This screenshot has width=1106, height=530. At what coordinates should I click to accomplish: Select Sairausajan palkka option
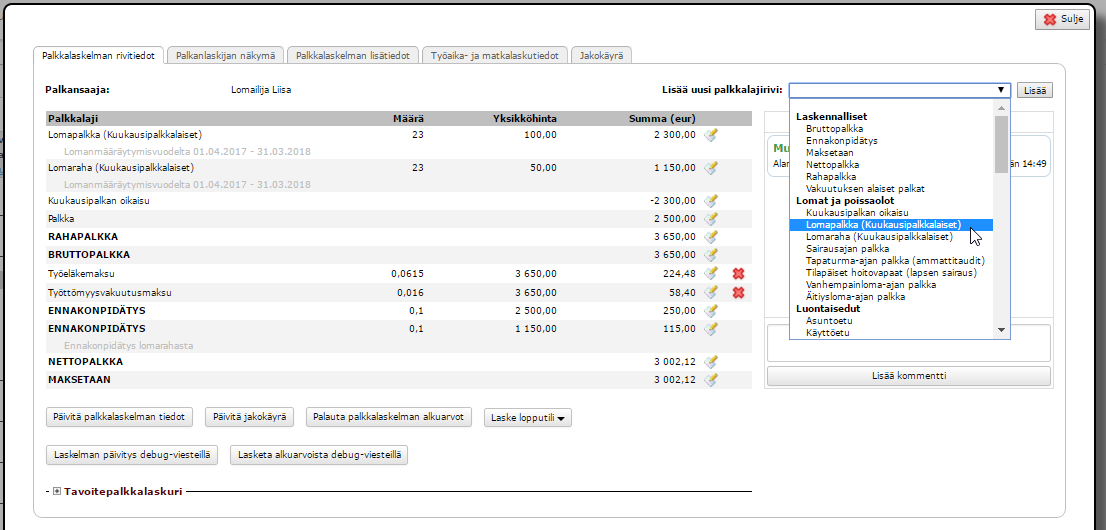(847, 248)
